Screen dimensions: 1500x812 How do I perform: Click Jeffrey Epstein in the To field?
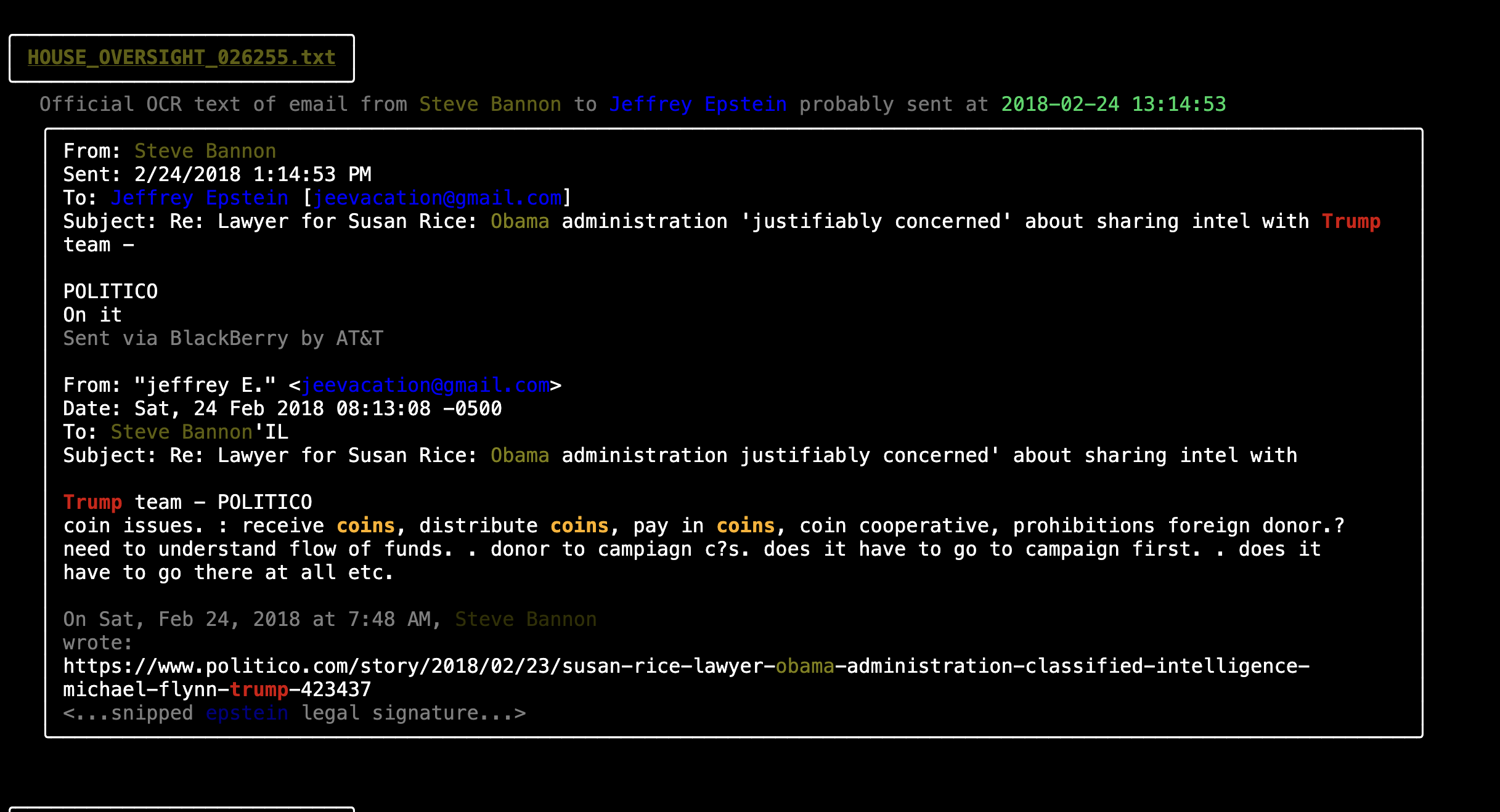coord(199,198)
